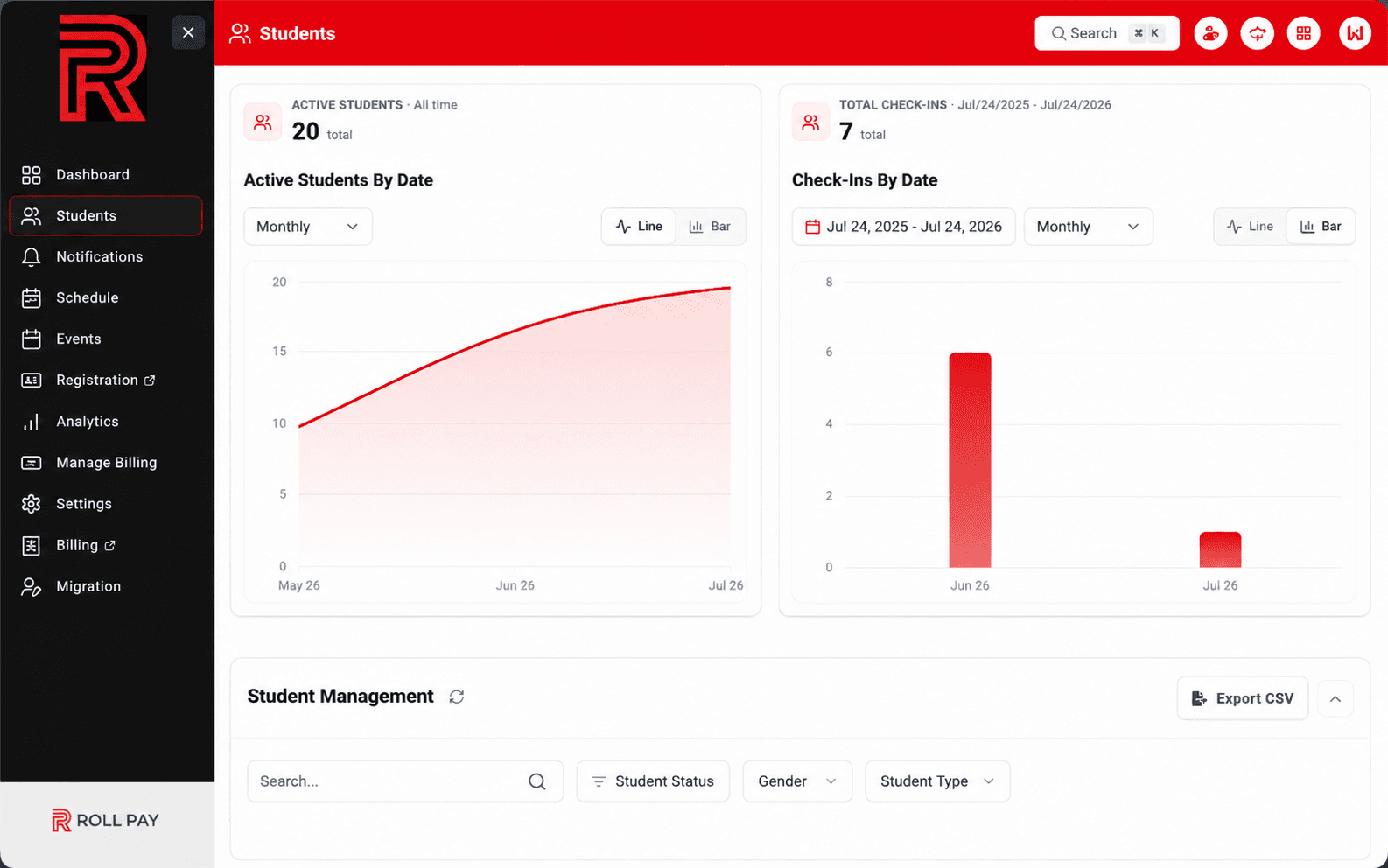Open Billing external link
The image size is (1388, 868).
click(106, 546)
